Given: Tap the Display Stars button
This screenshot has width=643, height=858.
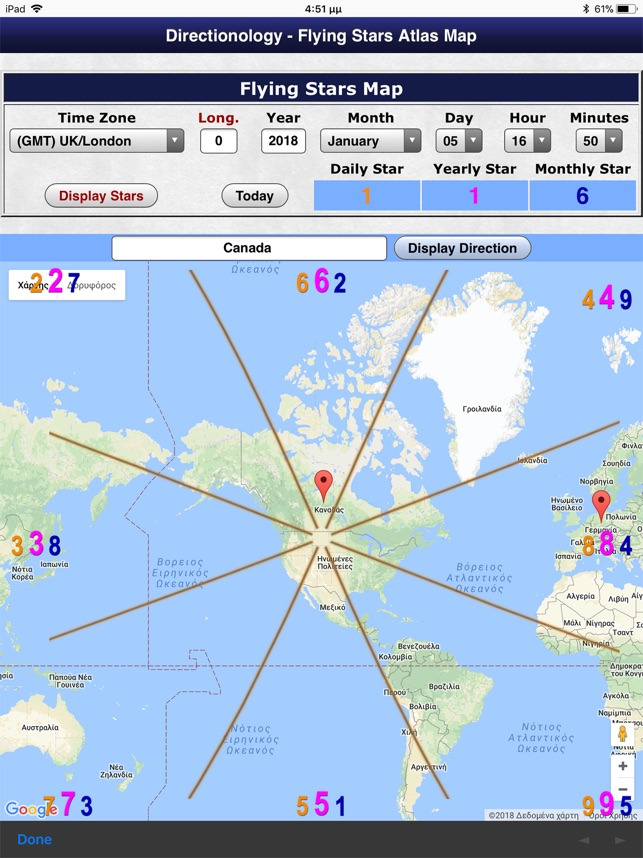Looking at the screenshot, I should [x=101, y=195].
